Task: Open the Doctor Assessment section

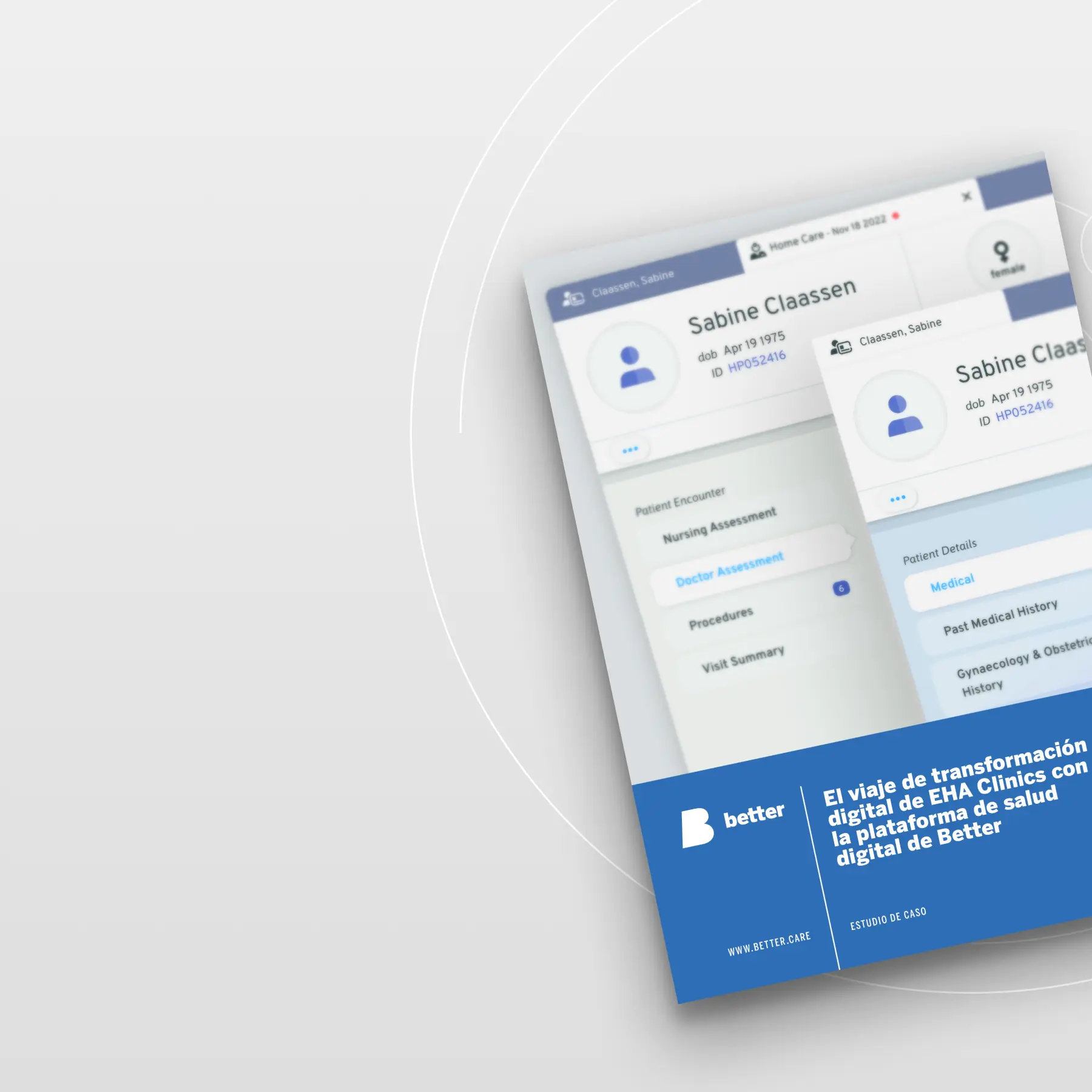Action: pos(730,568)
